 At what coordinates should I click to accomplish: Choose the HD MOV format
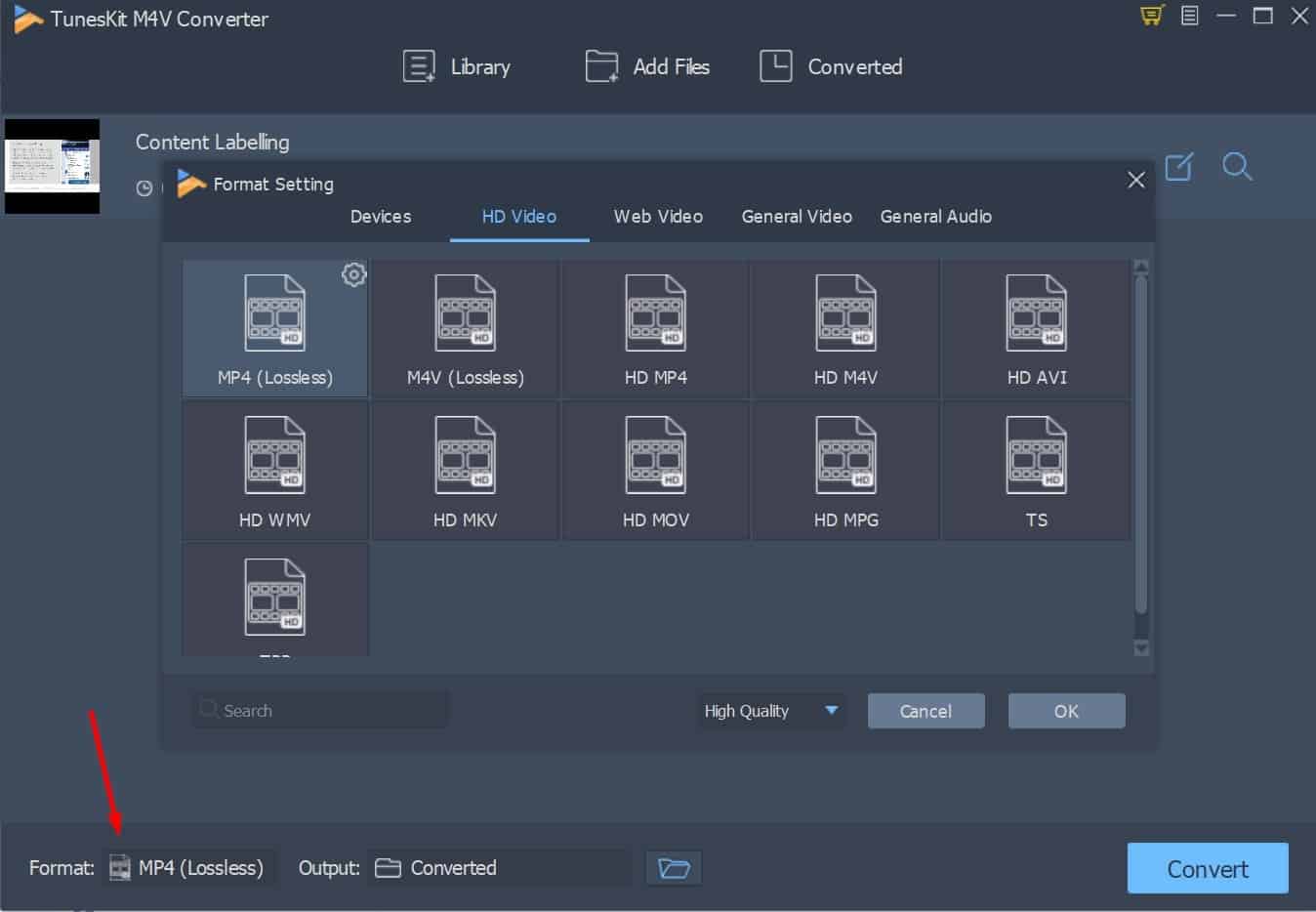coord(655,471)
